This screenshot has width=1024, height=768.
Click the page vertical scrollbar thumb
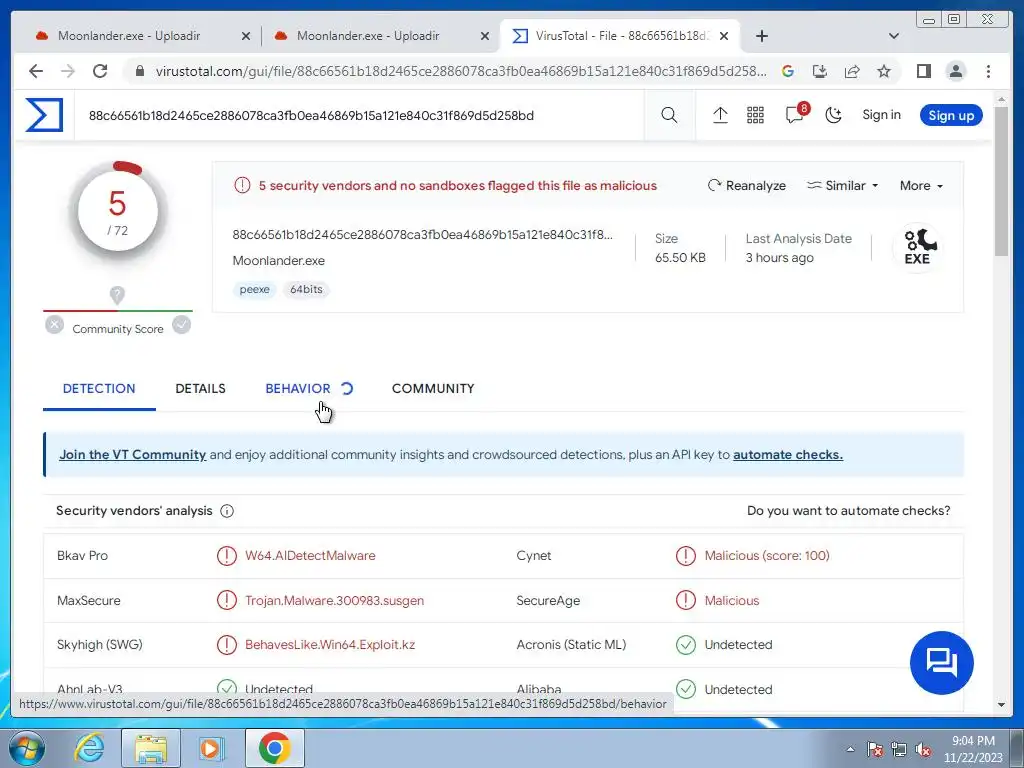[1001, 181]
